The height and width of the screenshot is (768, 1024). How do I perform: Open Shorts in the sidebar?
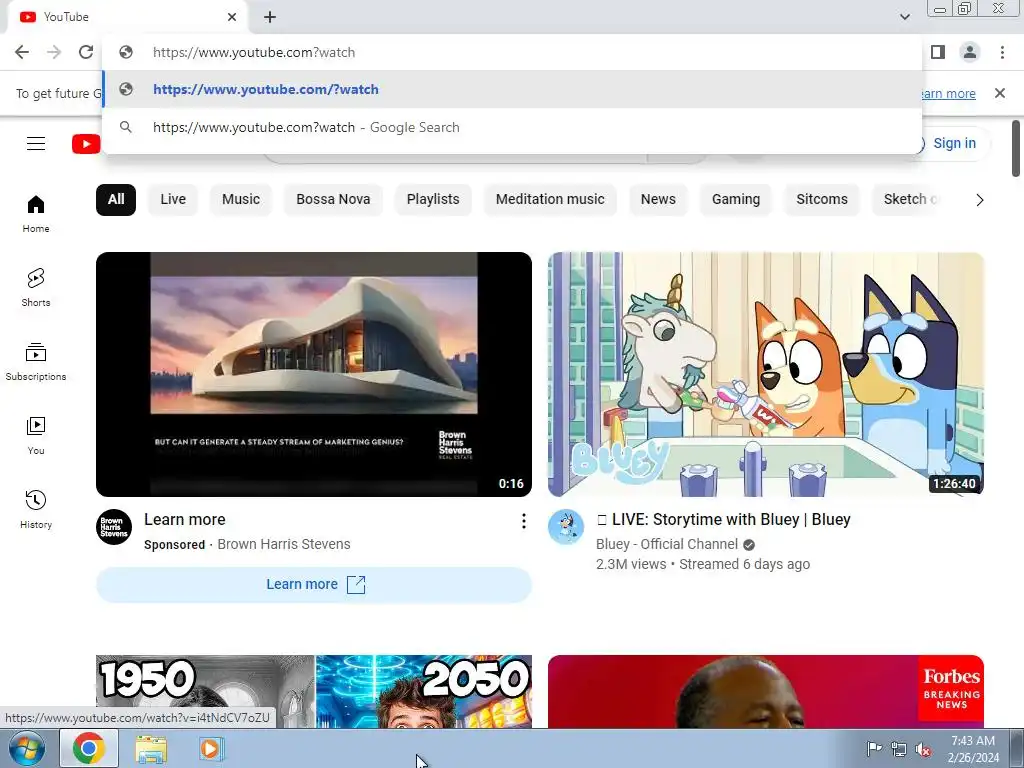pos(36,288)
